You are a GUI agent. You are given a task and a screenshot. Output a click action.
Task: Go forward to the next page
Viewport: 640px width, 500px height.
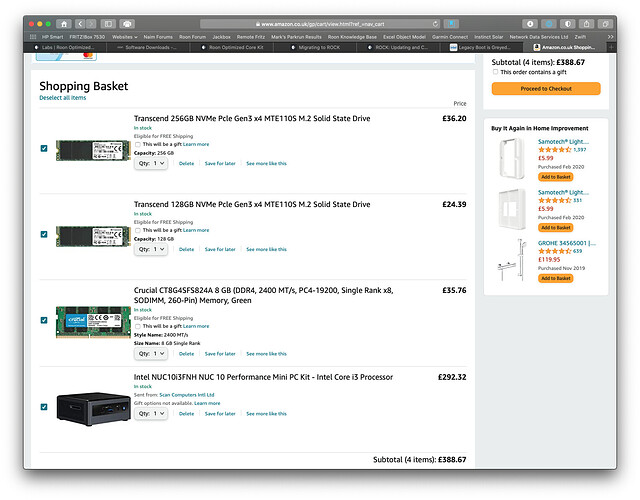click(x=91, y=24)
